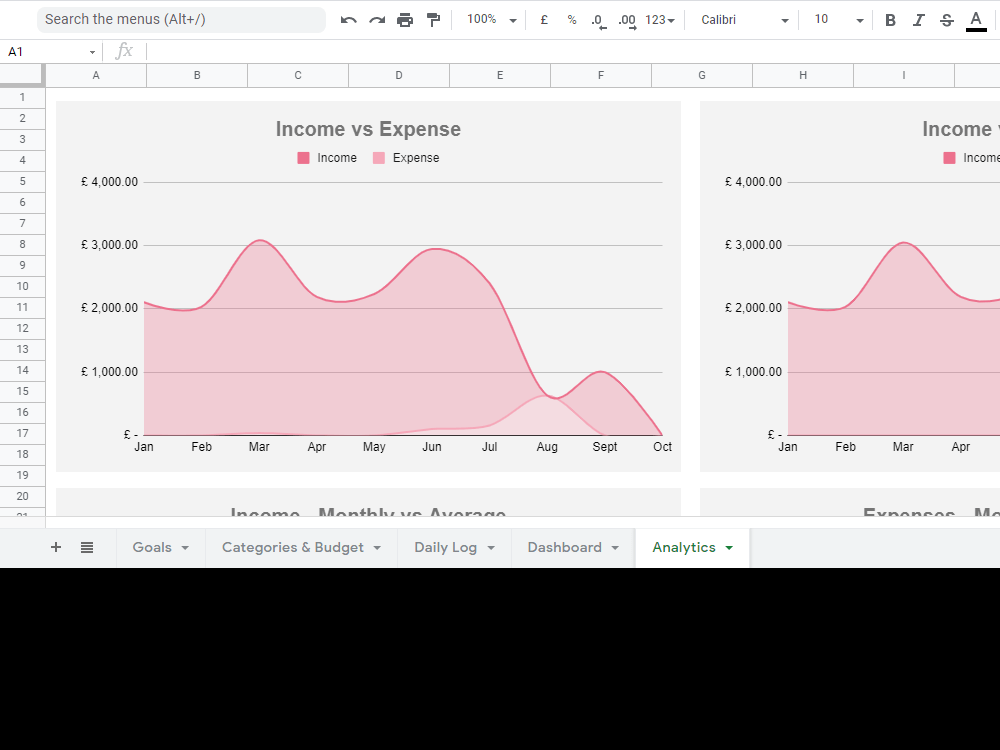Open the all sheets list icon

tap(87, 547)
